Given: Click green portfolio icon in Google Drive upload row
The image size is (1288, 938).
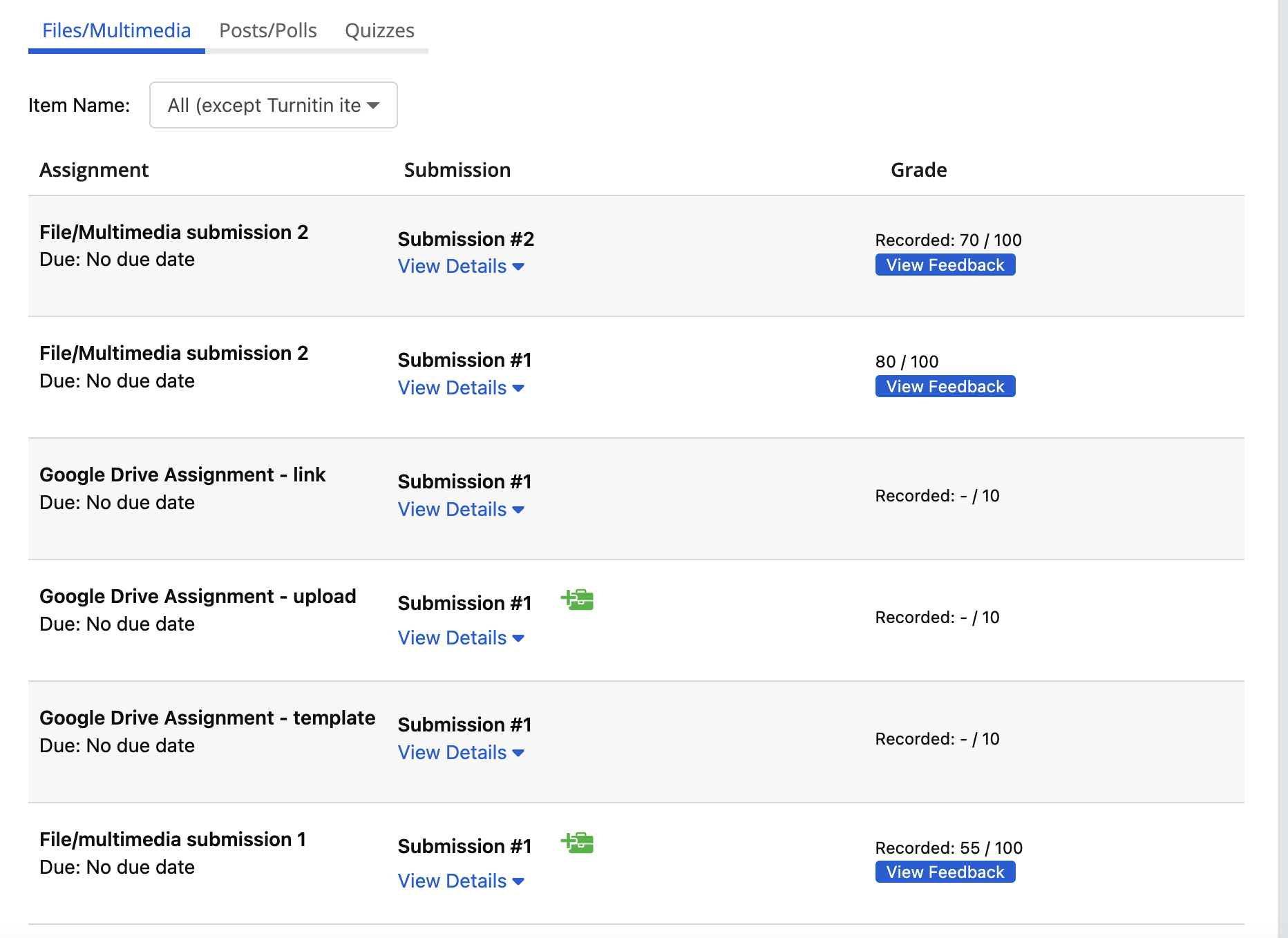Looking at the screenshot, I should [x=577, y=600].
